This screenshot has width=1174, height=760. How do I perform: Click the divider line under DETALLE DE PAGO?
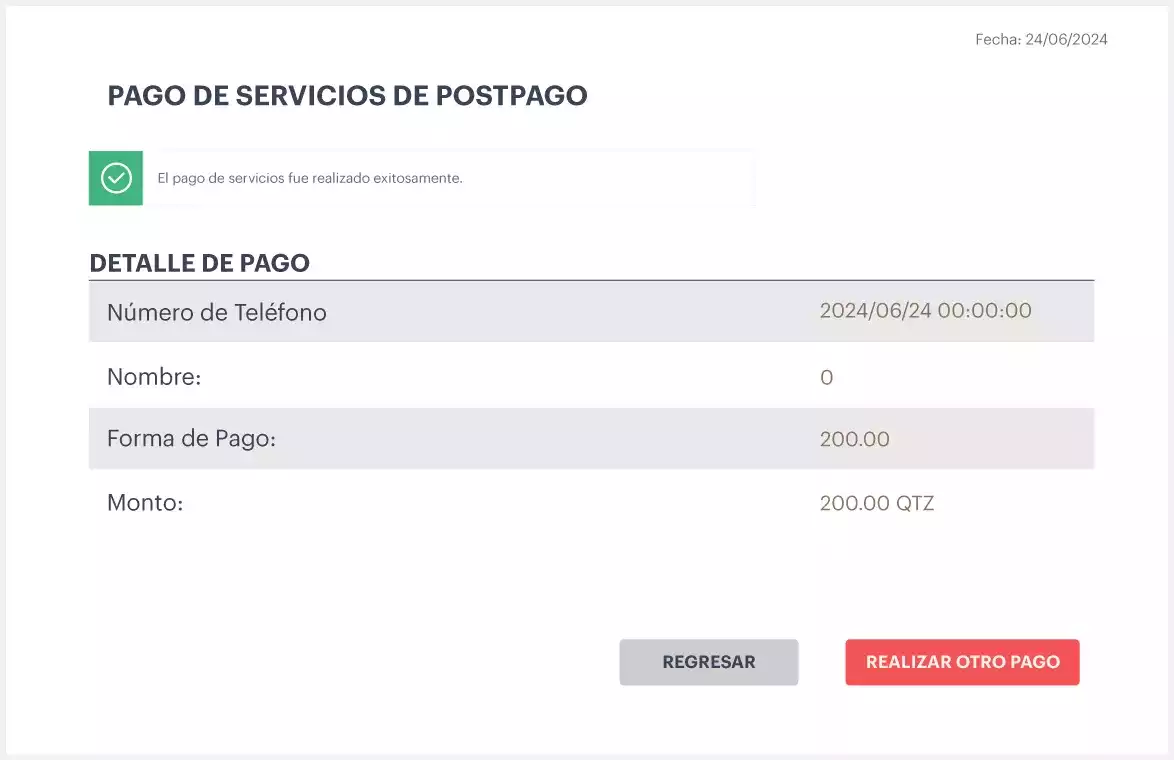point(591,280)
